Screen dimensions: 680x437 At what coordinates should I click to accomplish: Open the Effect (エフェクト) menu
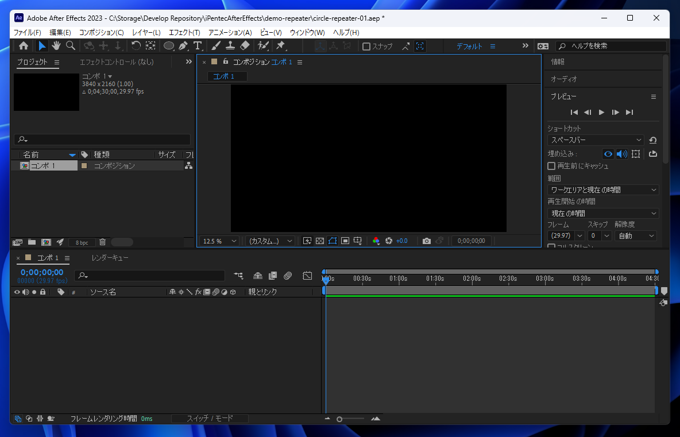click(x=184, y=33)
